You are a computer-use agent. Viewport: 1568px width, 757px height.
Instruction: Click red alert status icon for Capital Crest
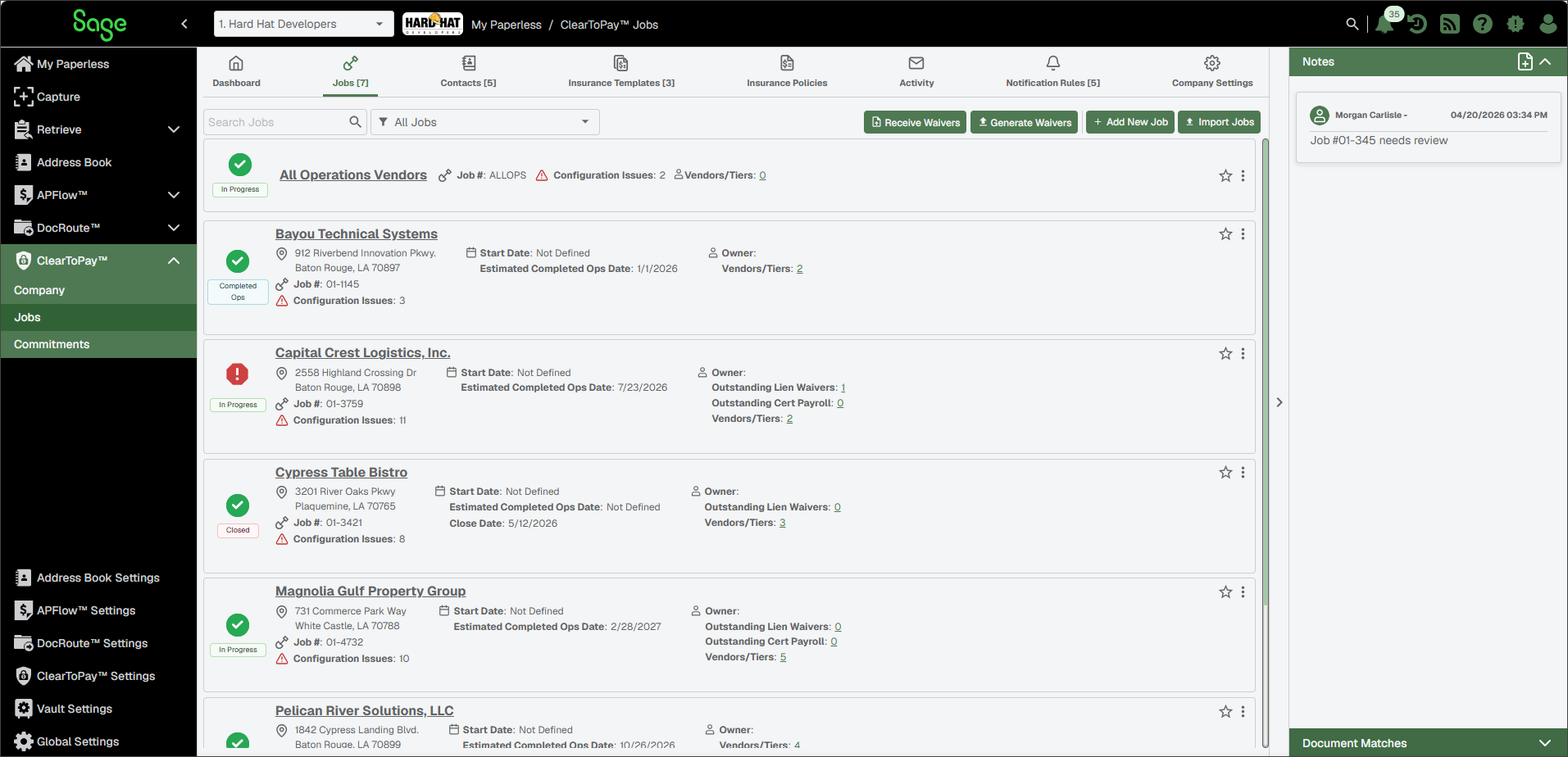pos(238,374)
